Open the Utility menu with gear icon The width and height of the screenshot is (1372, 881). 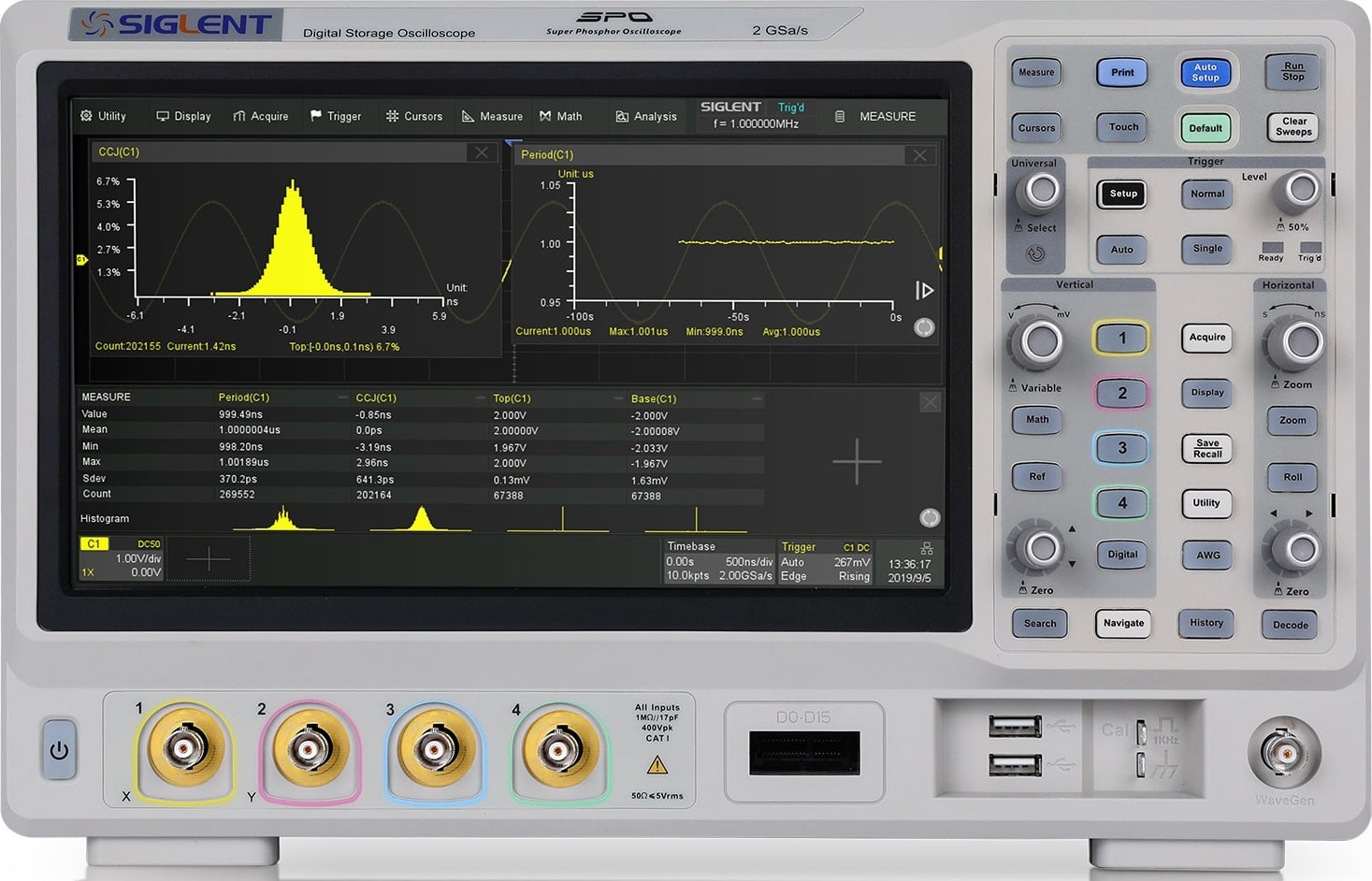[x=103, y=116]
